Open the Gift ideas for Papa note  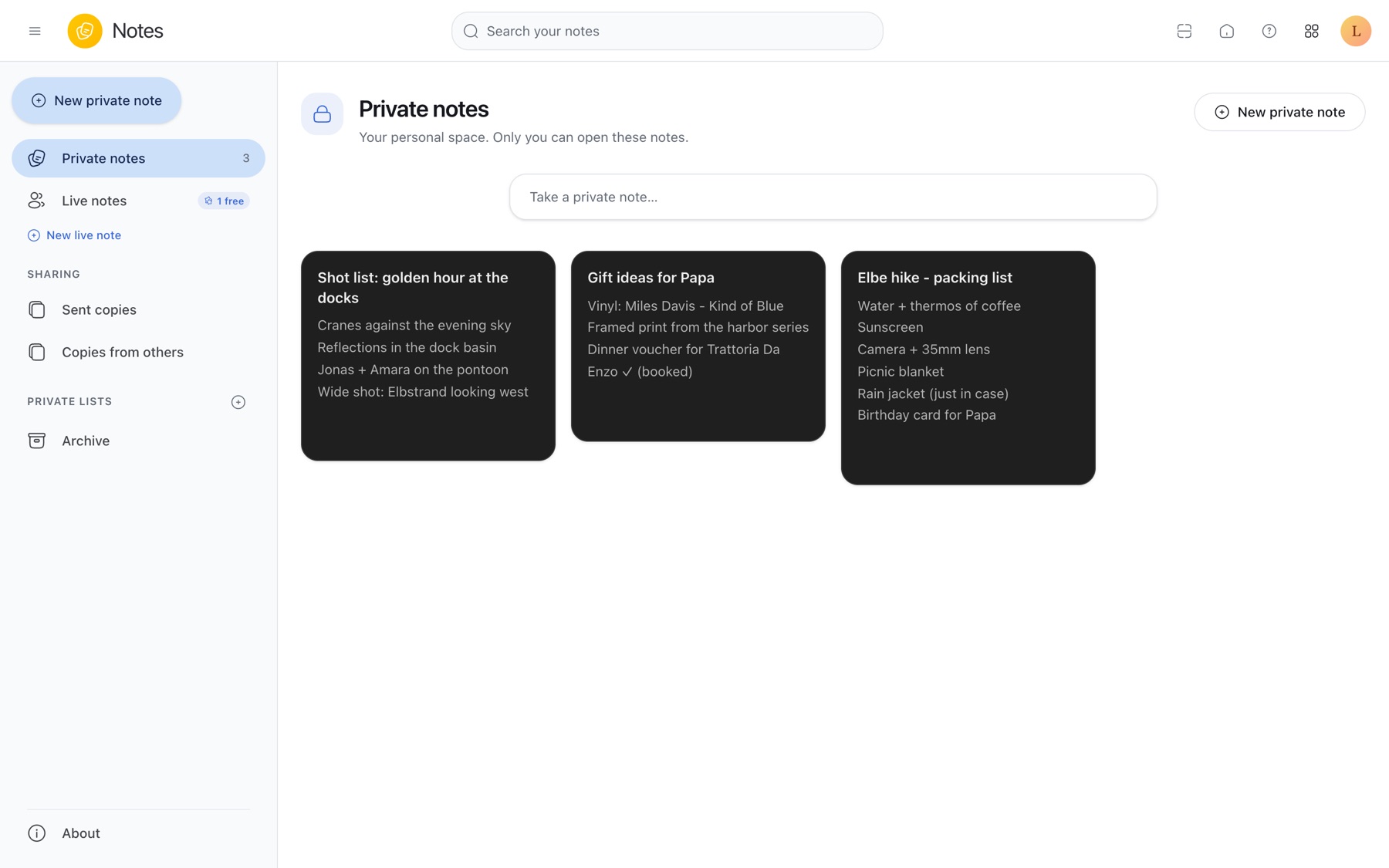[x=698, y=346]
